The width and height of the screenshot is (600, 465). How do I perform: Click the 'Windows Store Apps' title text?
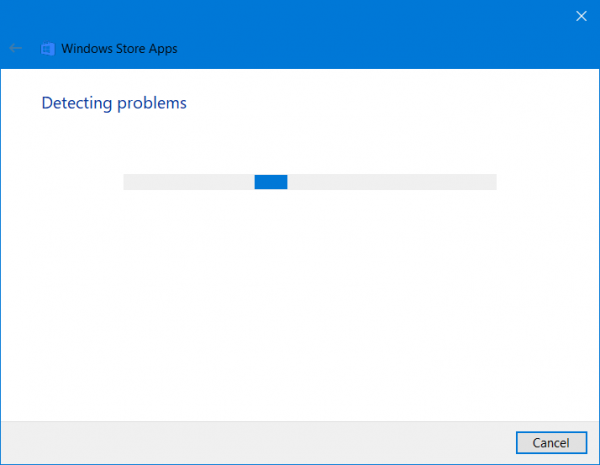(119, 49)
